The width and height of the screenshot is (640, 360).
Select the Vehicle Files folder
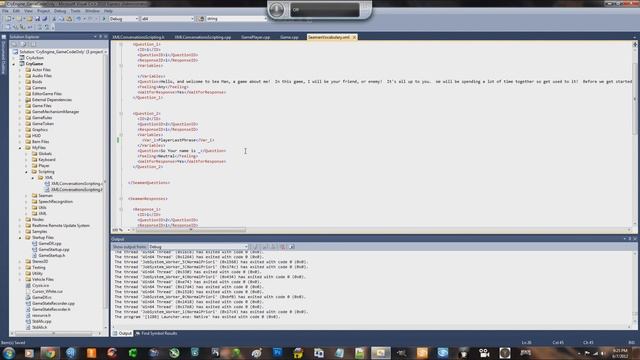pos(43,279)
